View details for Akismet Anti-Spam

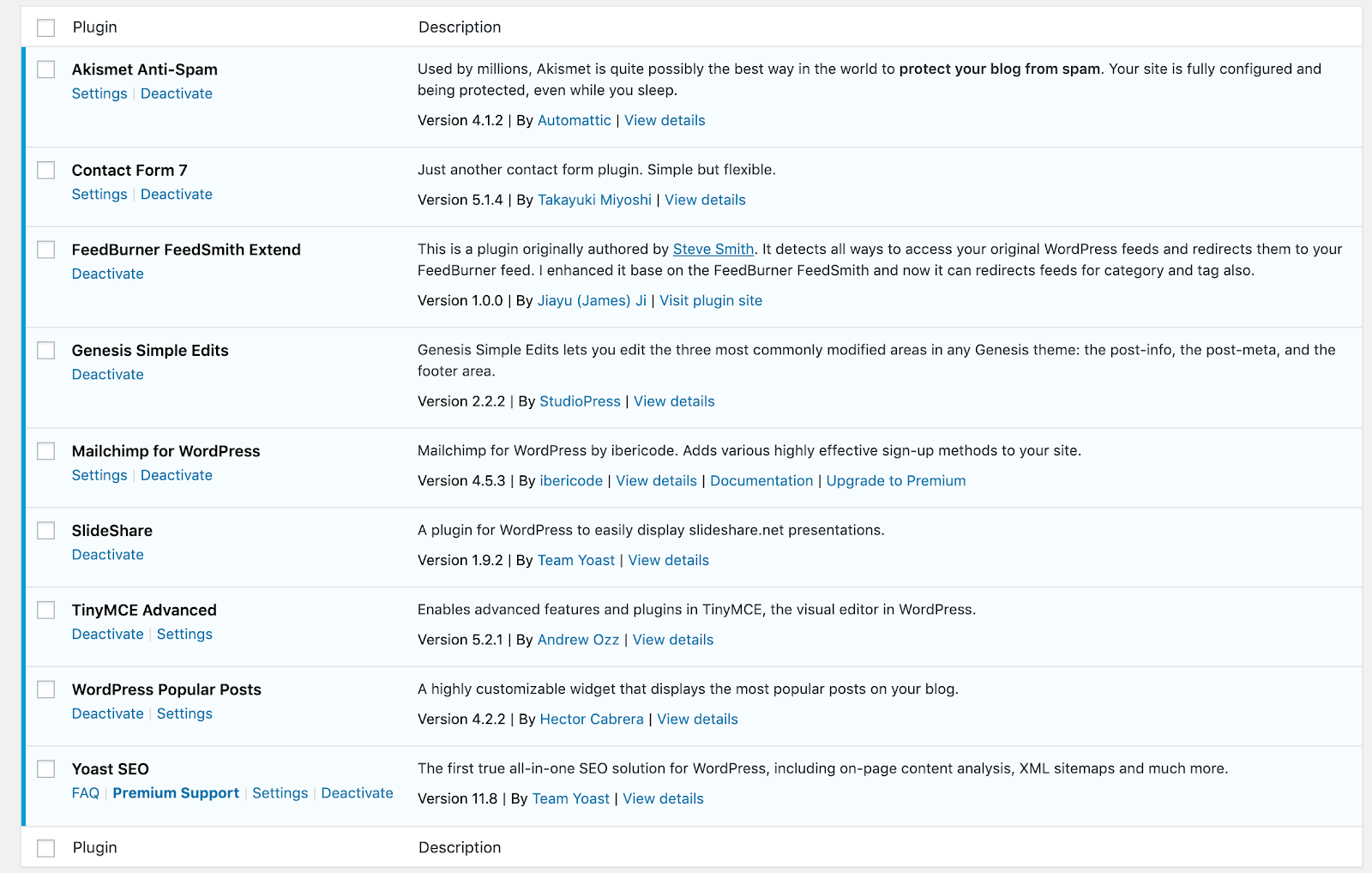(x=665, y=120)
